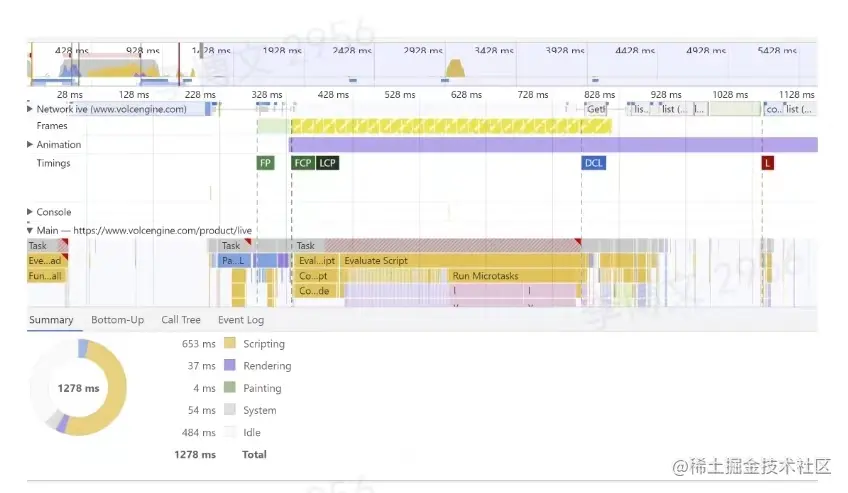The height and width of the screenshot is (493, 848).
Task: Select the Getl network request
Action: [595, 109]
